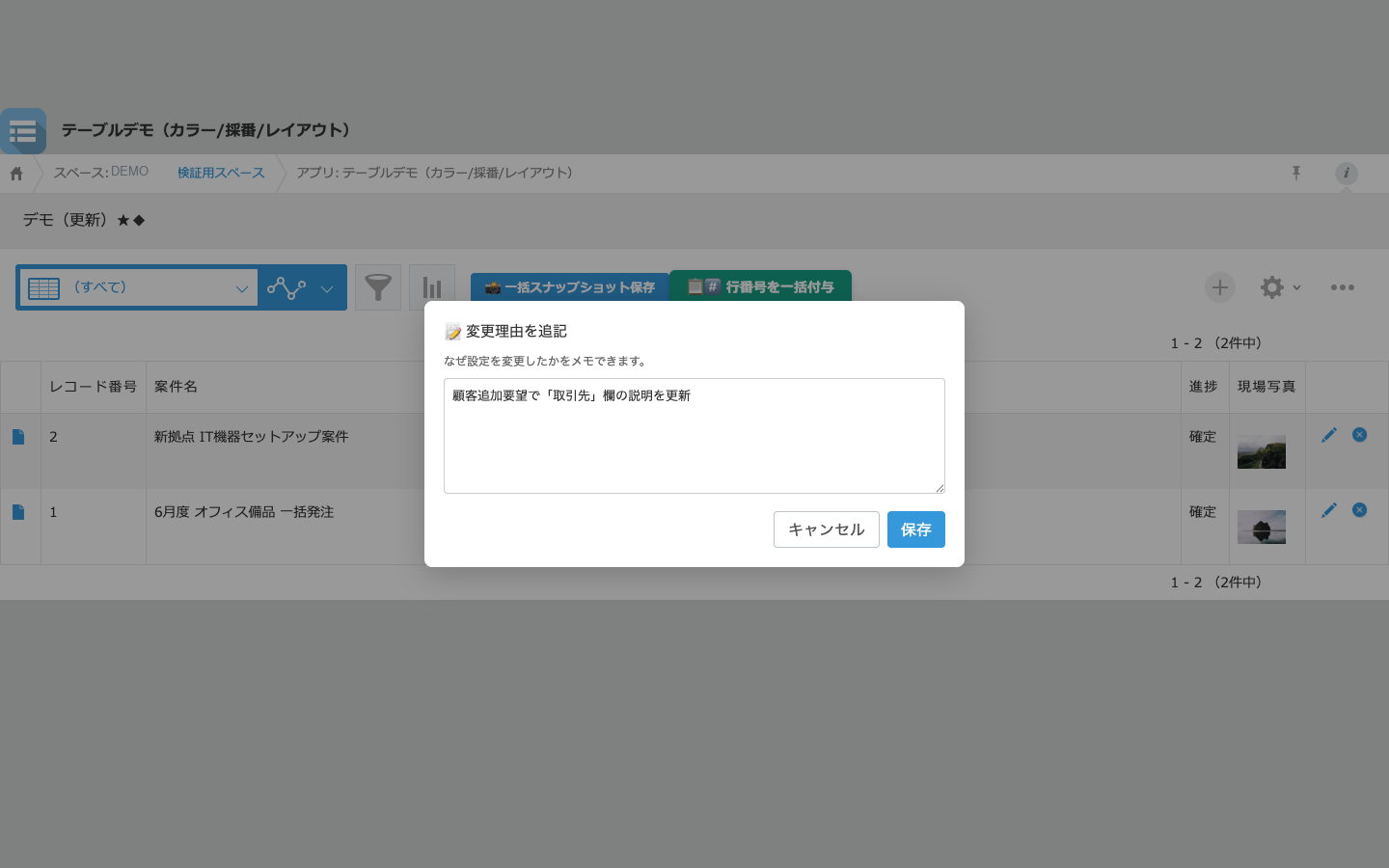Focus the change reason text area
Screen dimensions: 1389x868
click(694, 436)
